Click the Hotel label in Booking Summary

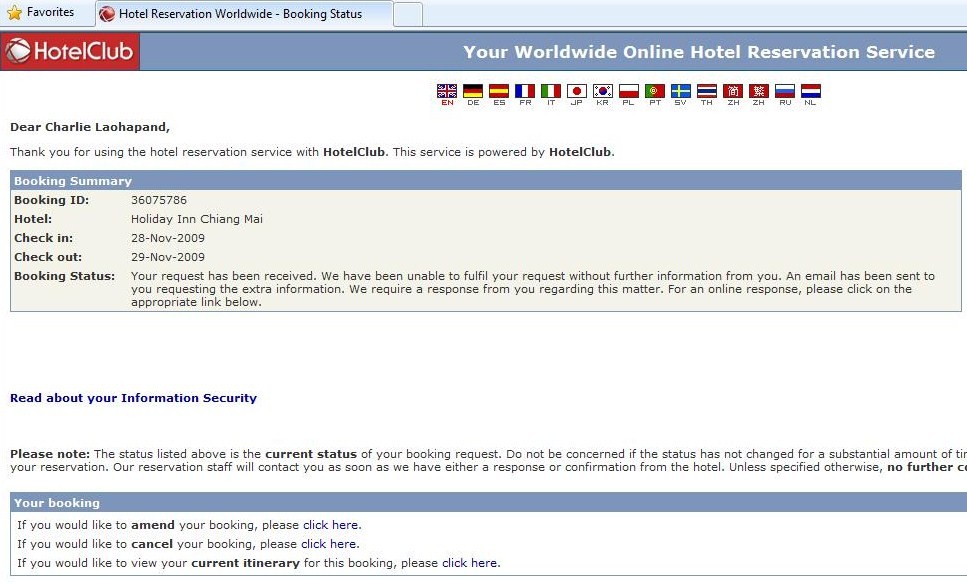pyautogui.click(x=33, y=219)
